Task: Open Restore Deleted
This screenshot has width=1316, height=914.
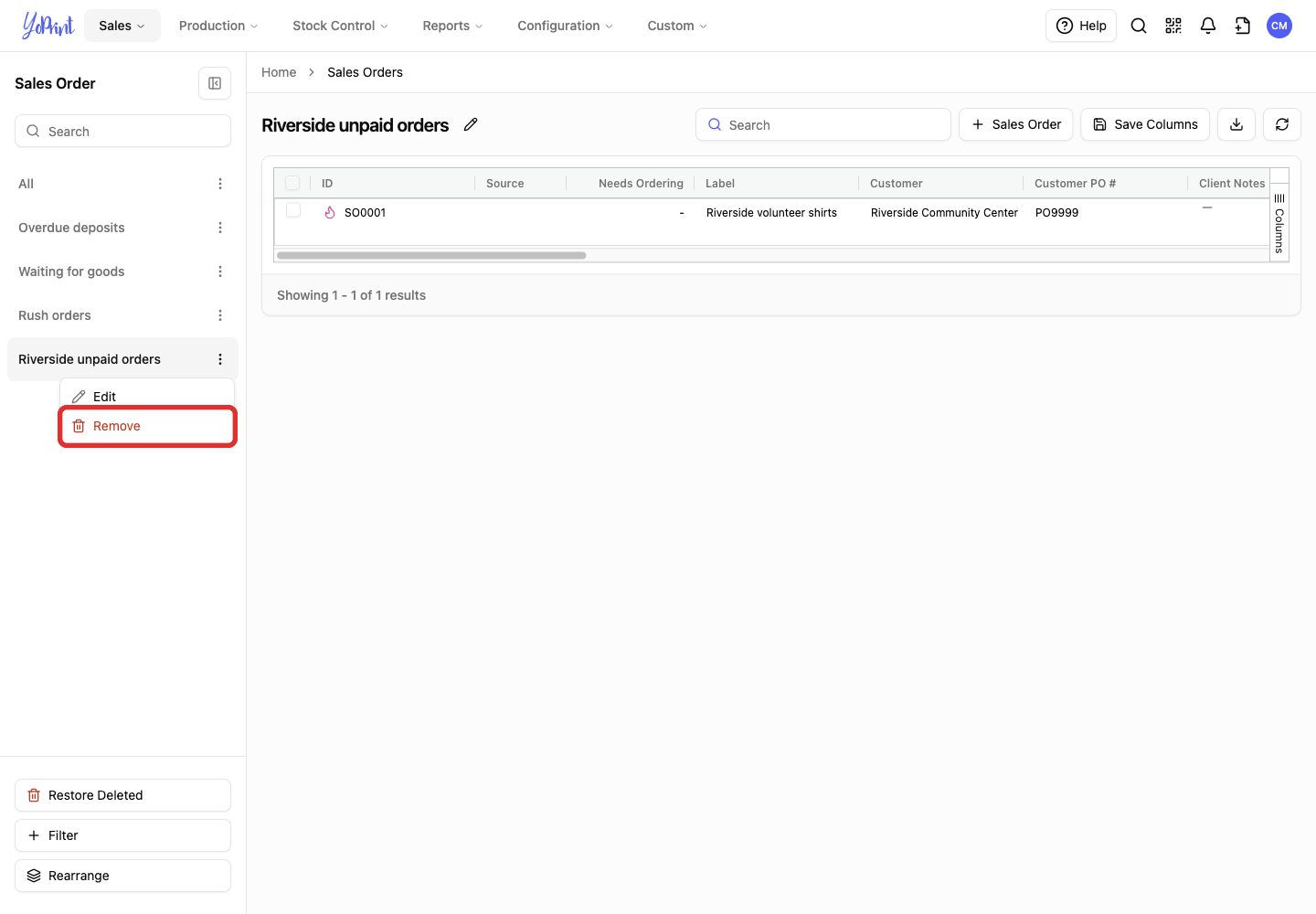Action: click(x=122, y=795)
